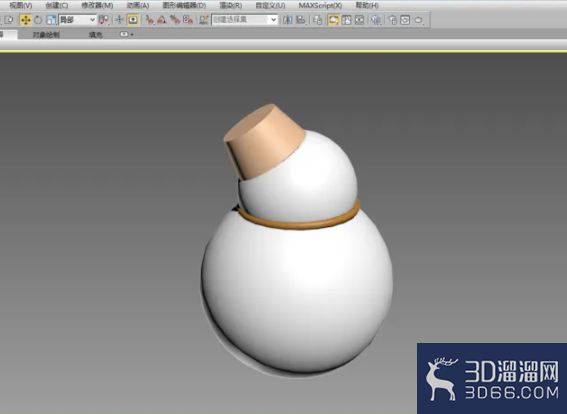Open the 局部 coordinate system dropdown
The image size is (567, 414).
coord(77,20)
